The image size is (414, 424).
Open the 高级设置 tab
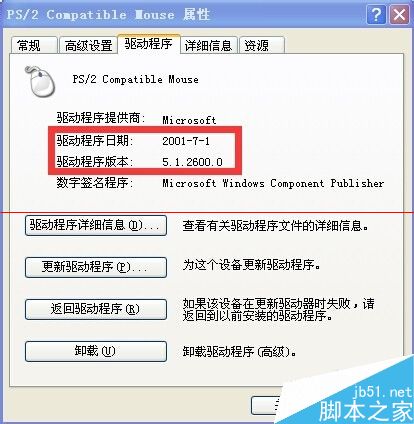coord(88,45)
